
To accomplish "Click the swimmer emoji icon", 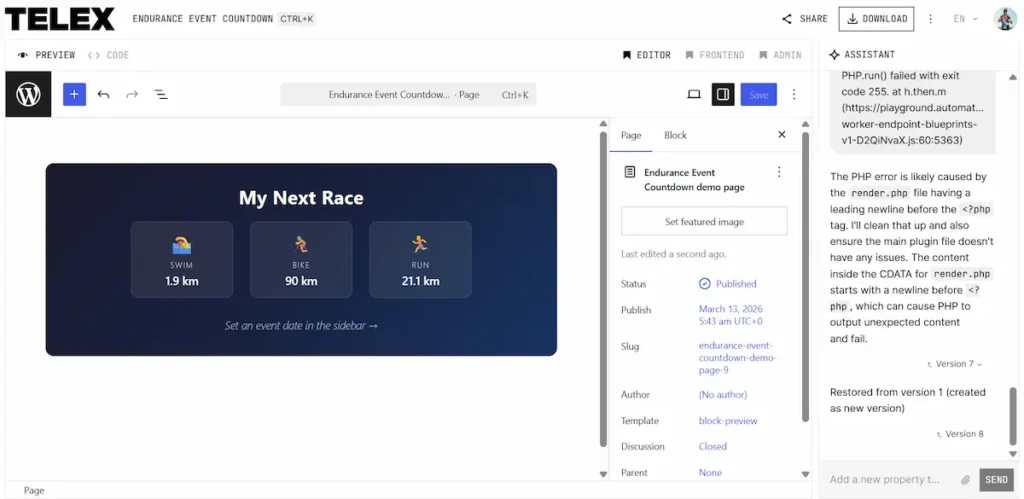I will point(182,245).
